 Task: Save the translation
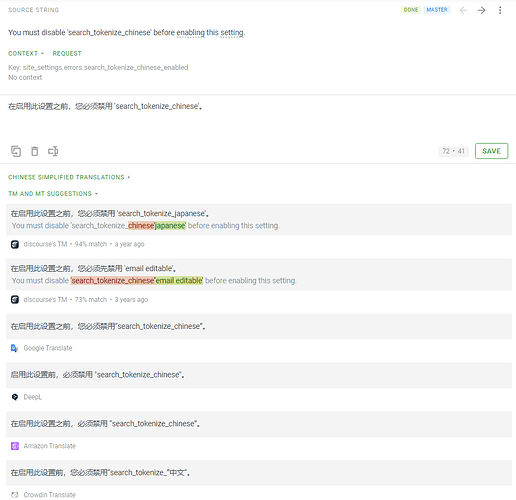(491, 151)
